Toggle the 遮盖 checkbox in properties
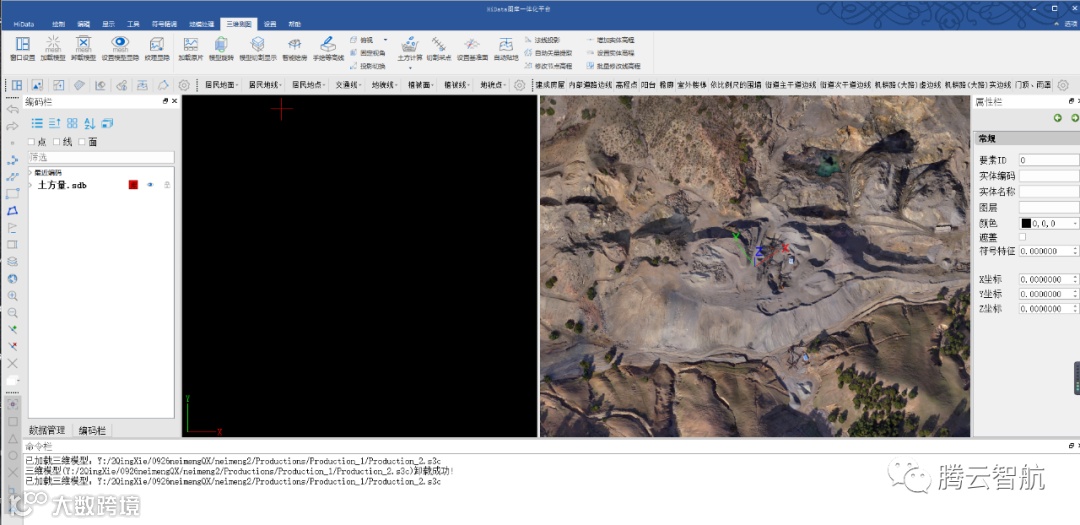 [x=1022, y=237]
